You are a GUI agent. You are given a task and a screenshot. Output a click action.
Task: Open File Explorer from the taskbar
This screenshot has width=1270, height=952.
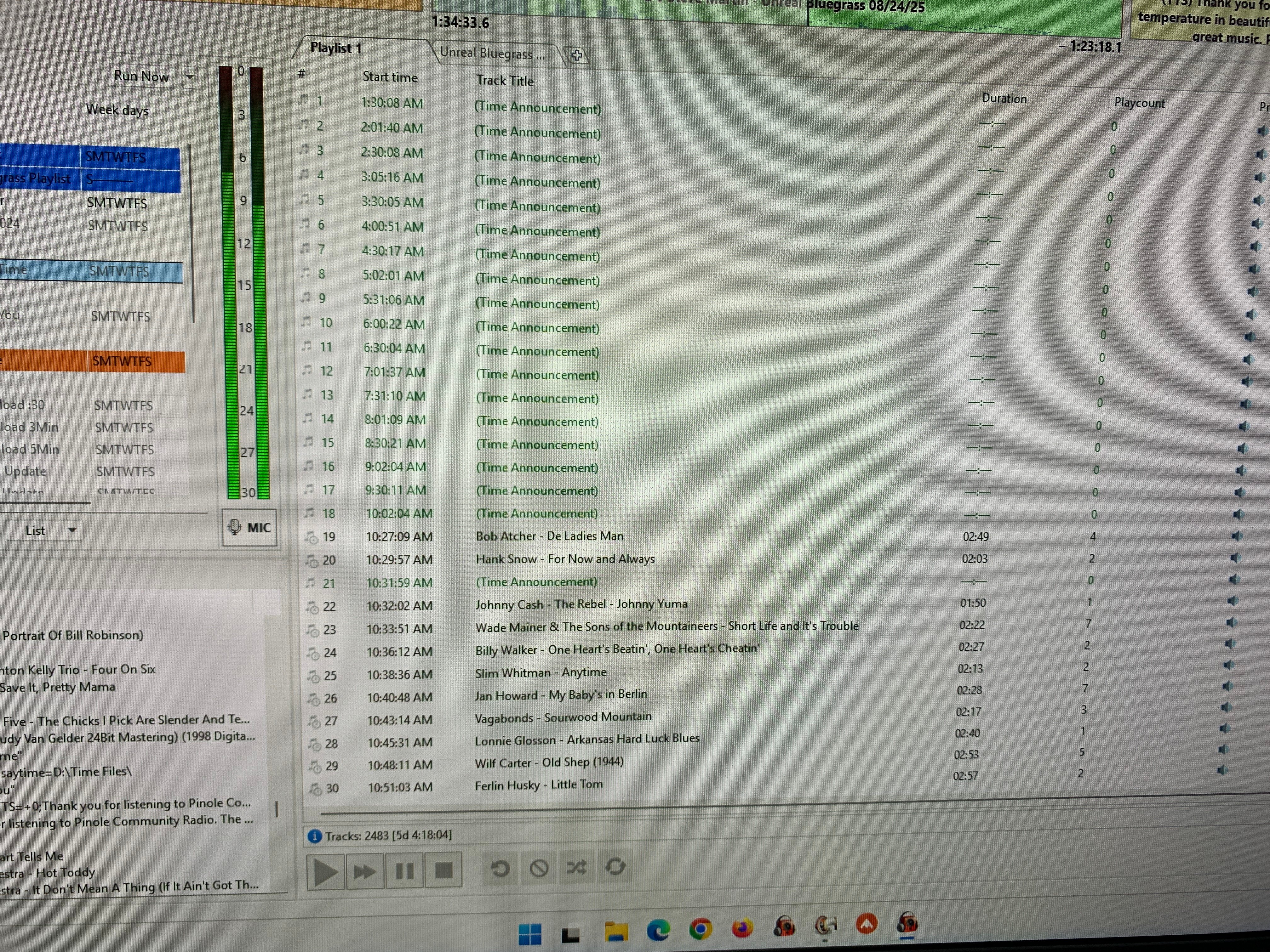[x=615, y=932]
